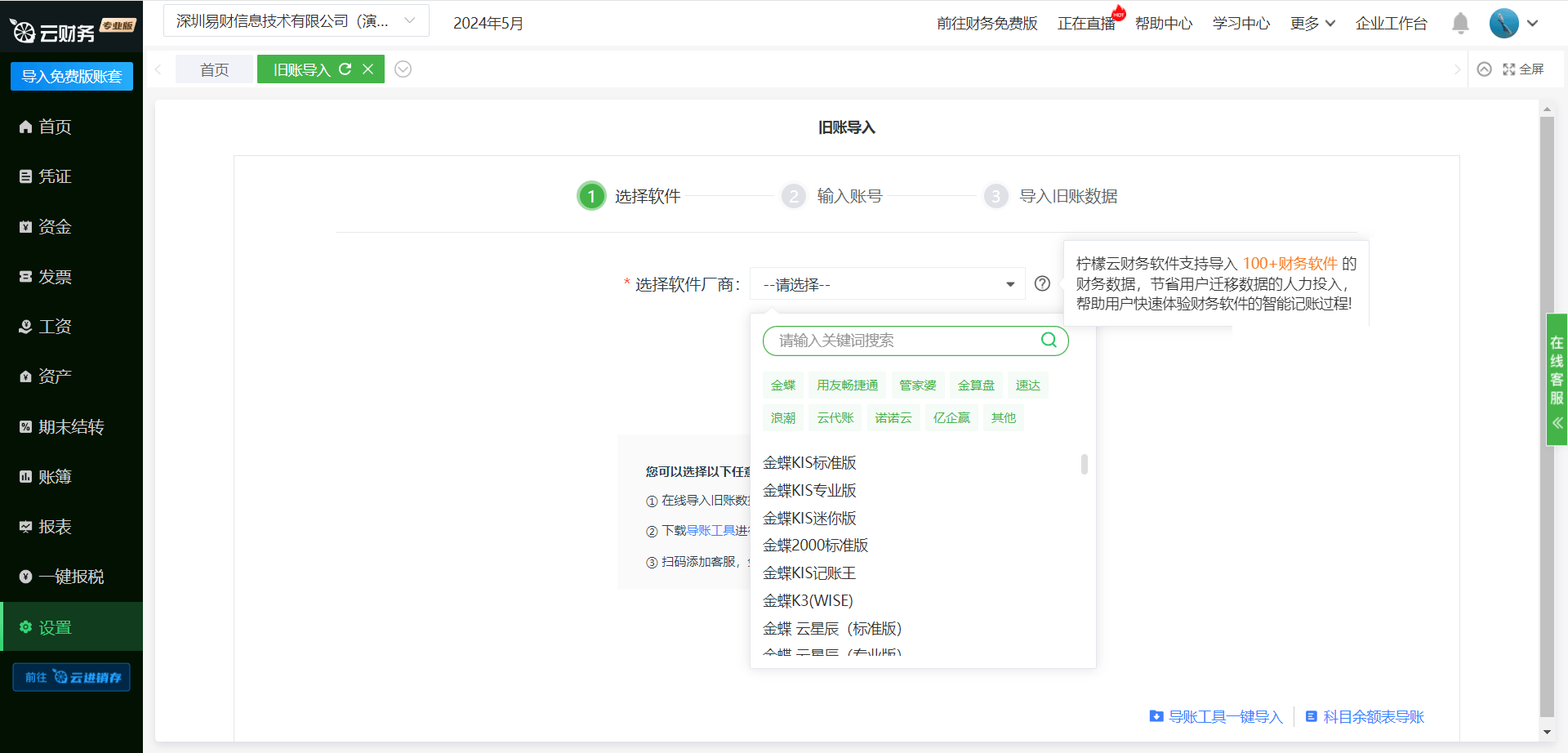Filter by 管家婆 vendor tag
The image size is (1568, 753).
click(918, 385)
